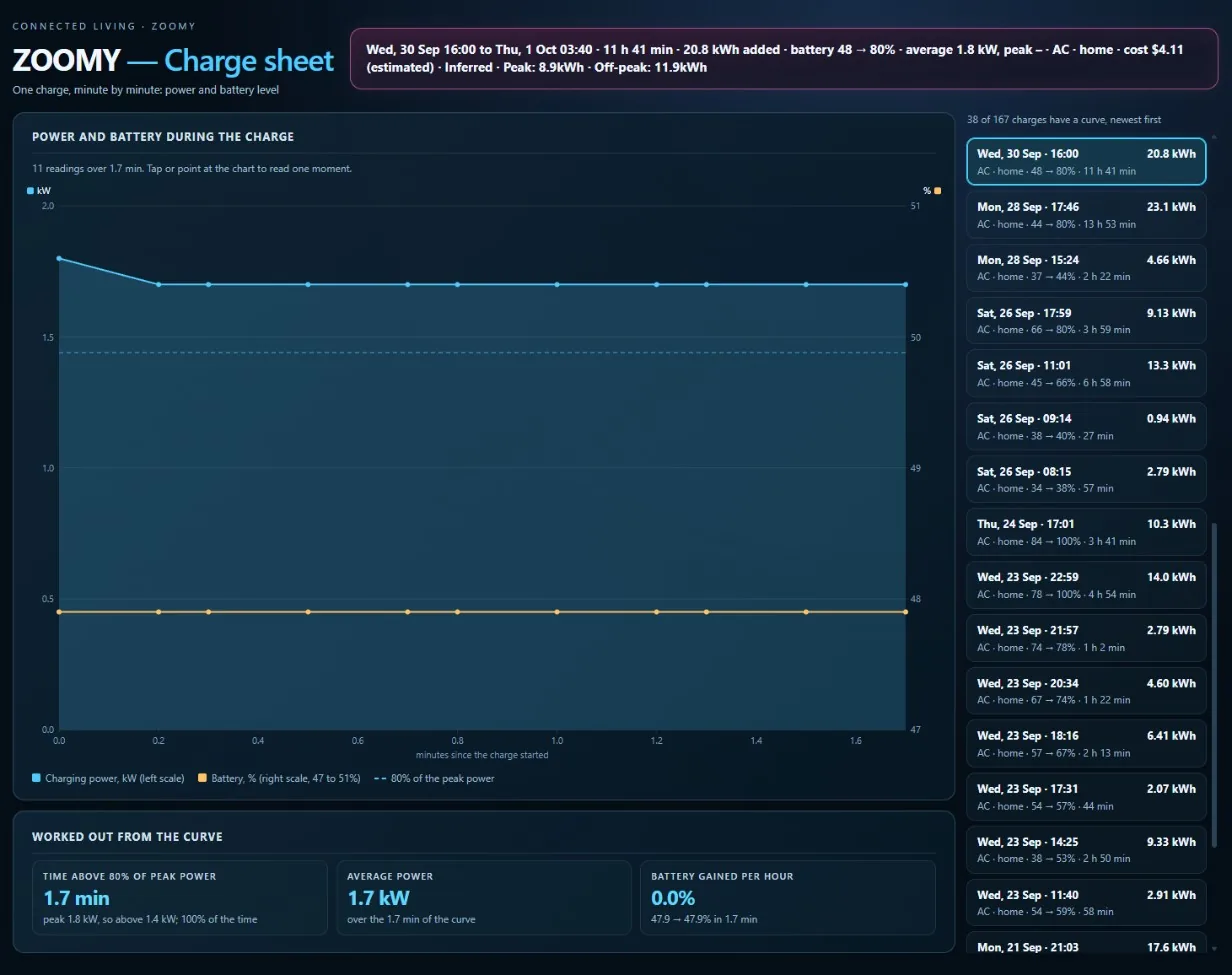The image size is (1232, 975).
Task: Open the Thu, 24 Sep 17:01 charge
Action: pos(1086,532)
